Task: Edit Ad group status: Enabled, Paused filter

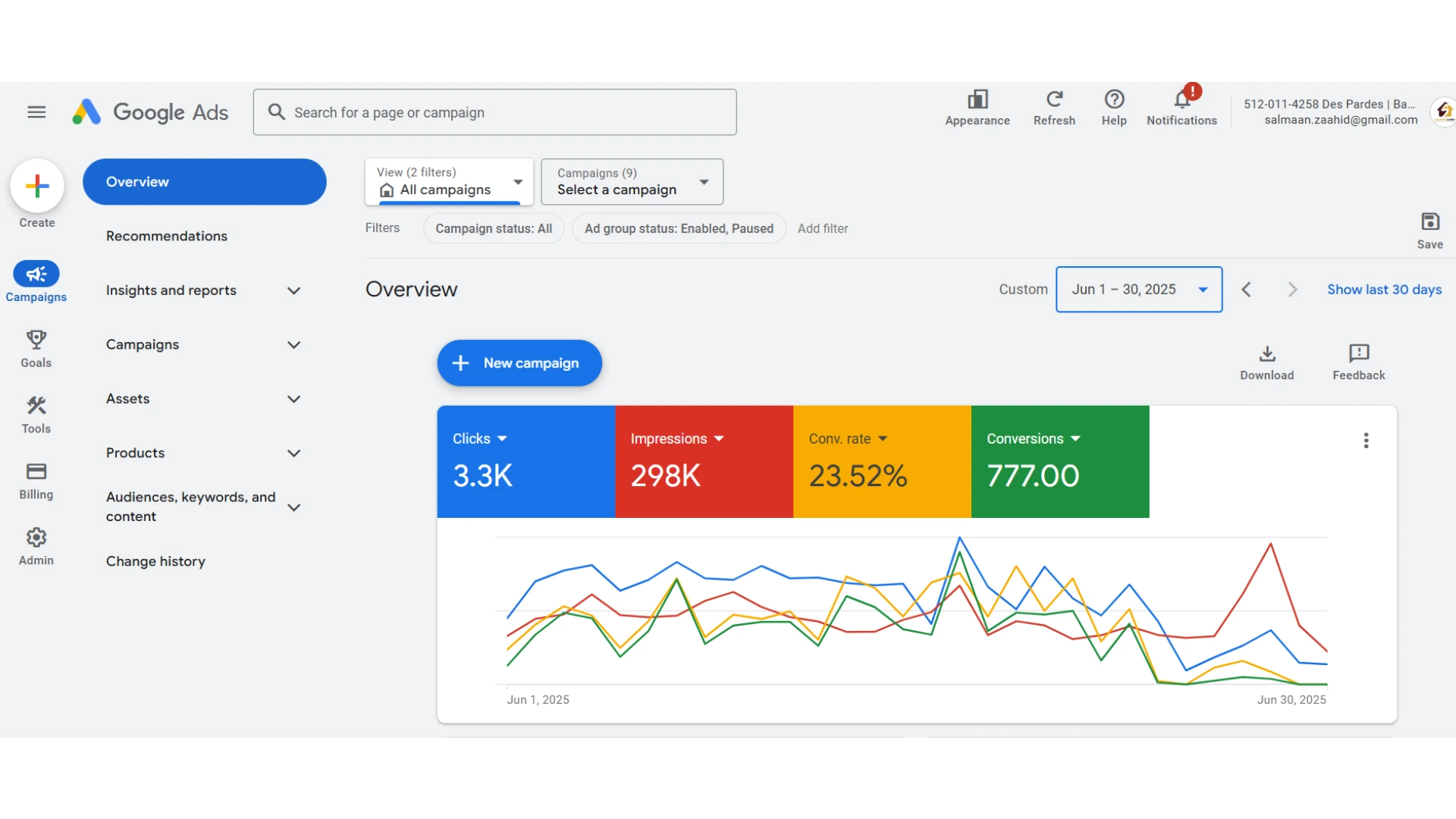Action: pyautogui.click(x=679, y=228)
